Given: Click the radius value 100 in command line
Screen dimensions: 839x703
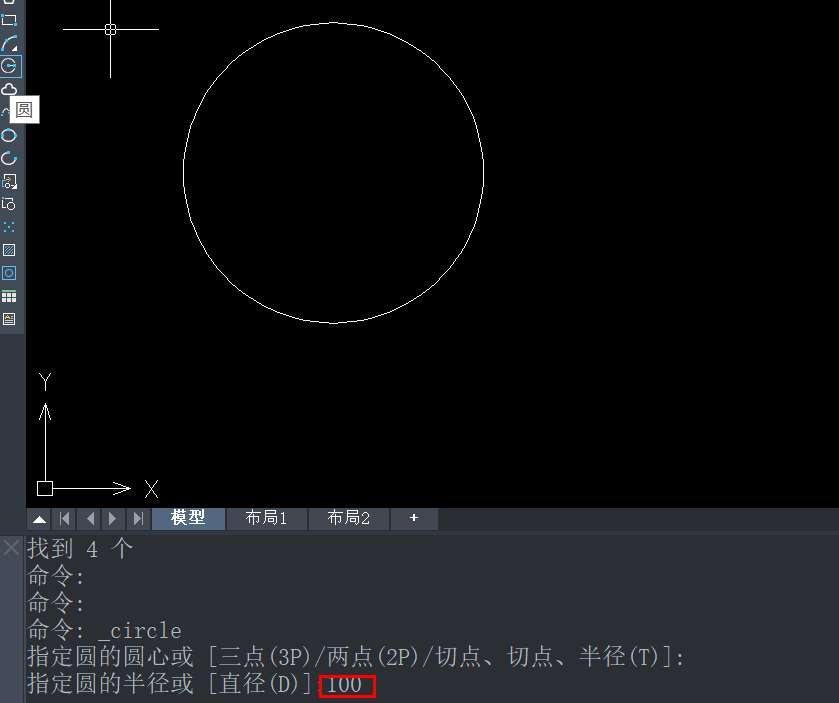Looking at the screenshot, I should pyautogui.click(x=345, y=685).
